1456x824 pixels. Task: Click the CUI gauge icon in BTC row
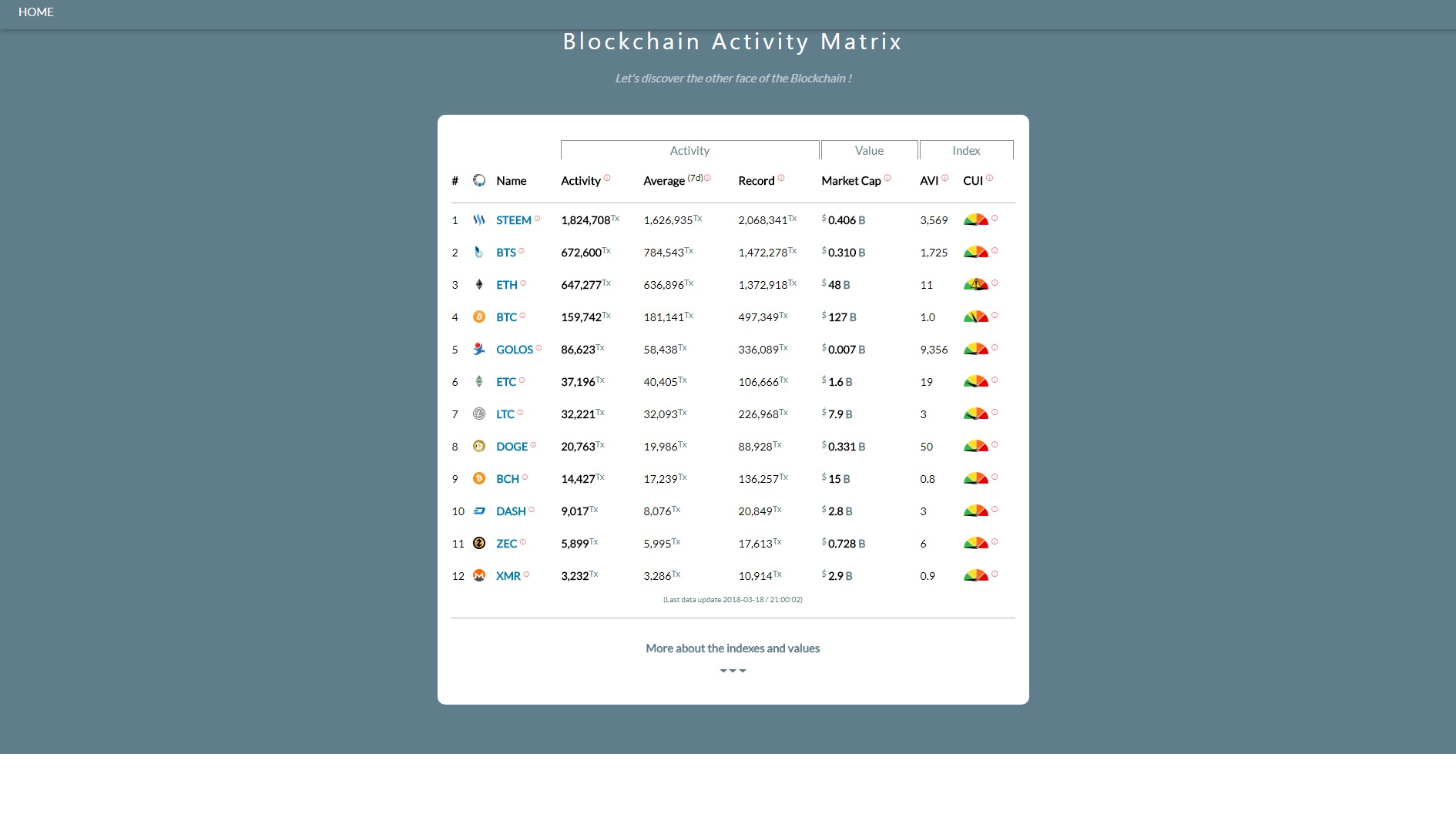[976, 317]
